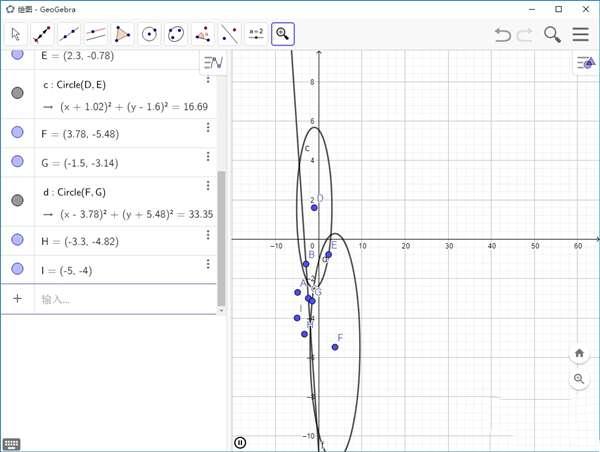Open more options for circle d
Viewport: 600px width, 452px height.
click(208, 187)
